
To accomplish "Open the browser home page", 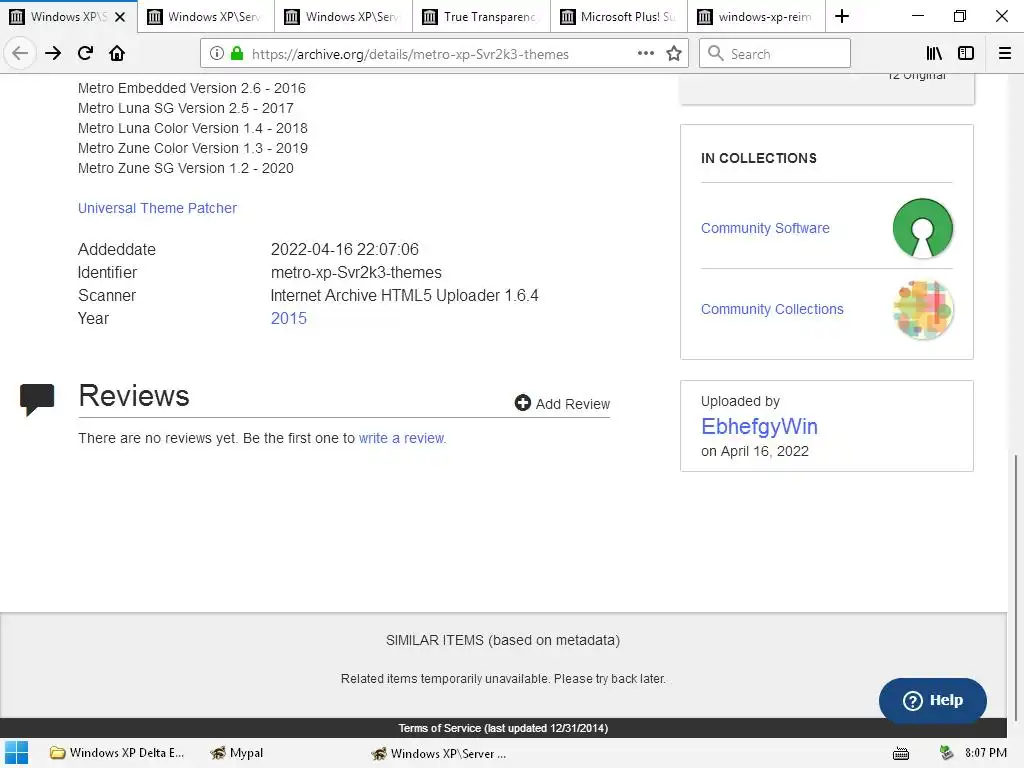I will click(x=117, y=53).
